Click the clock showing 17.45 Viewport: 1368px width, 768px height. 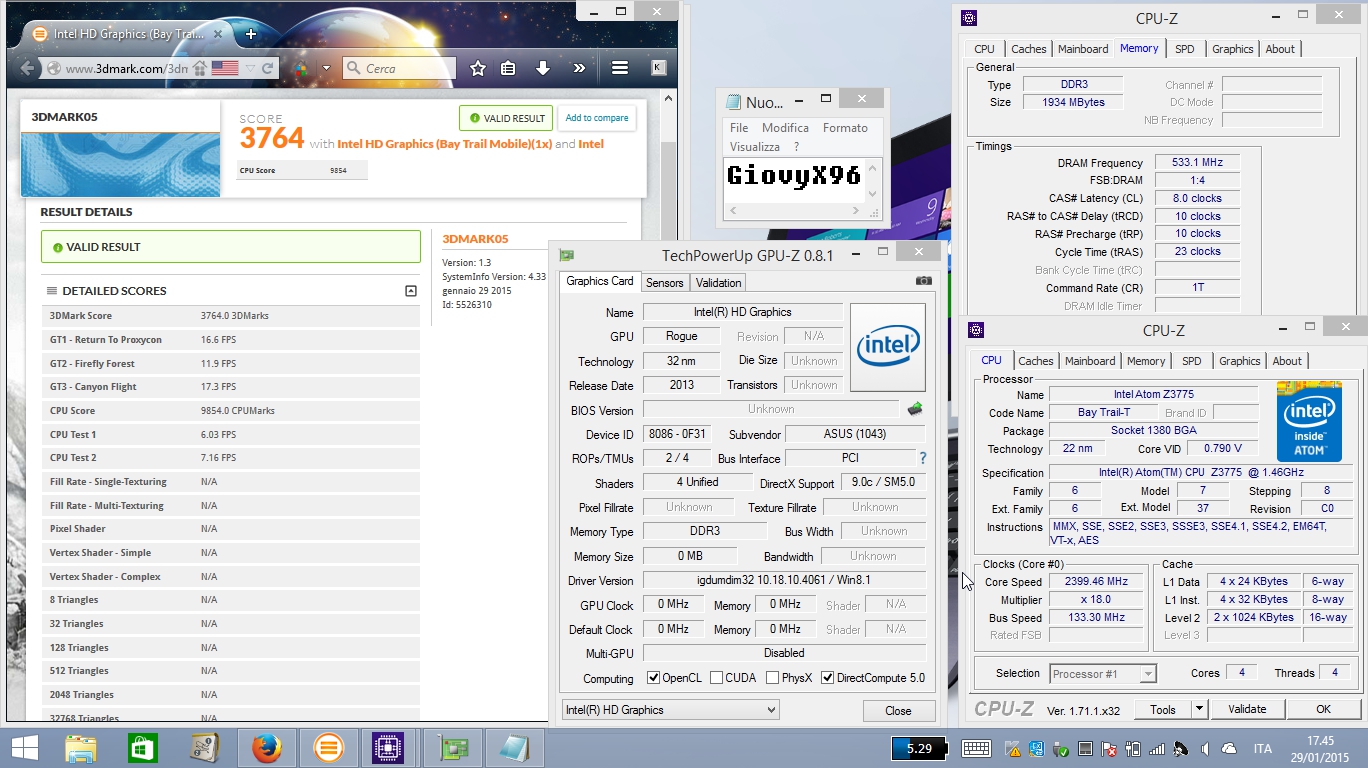click(x=1320, y=741)
